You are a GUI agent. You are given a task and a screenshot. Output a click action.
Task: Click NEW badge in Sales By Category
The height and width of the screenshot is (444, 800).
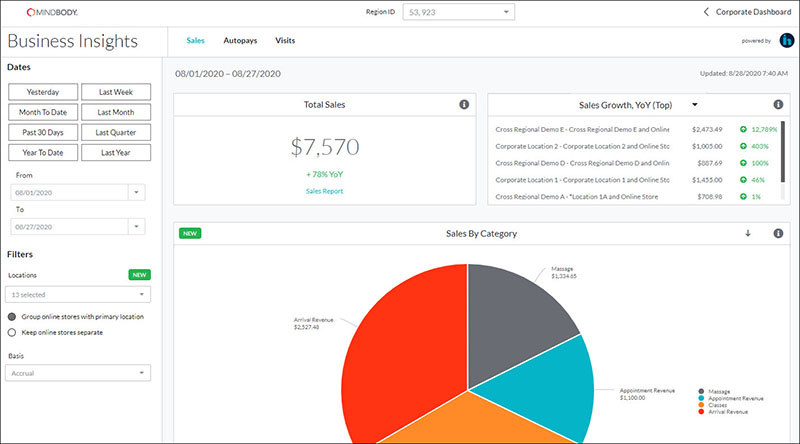coord(190,233)
